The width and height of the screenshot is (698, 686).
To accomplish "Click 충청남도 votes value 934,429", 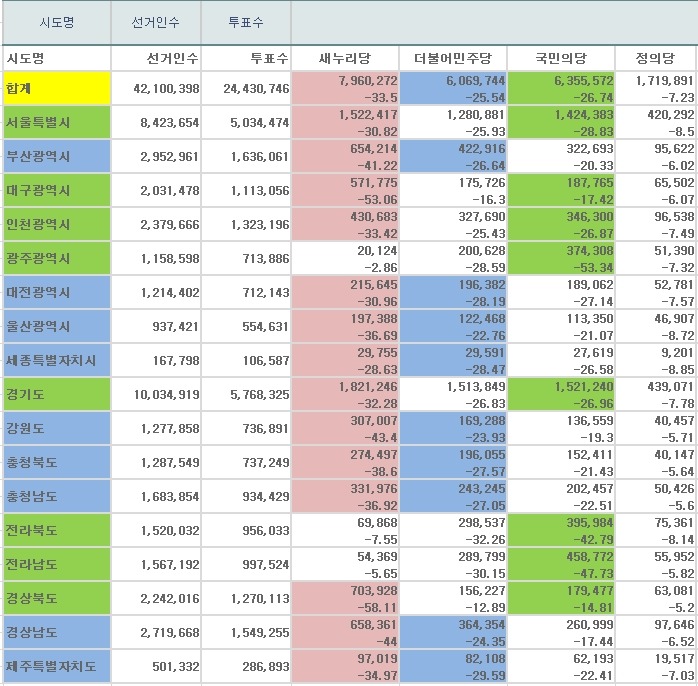I will [266, 496].
